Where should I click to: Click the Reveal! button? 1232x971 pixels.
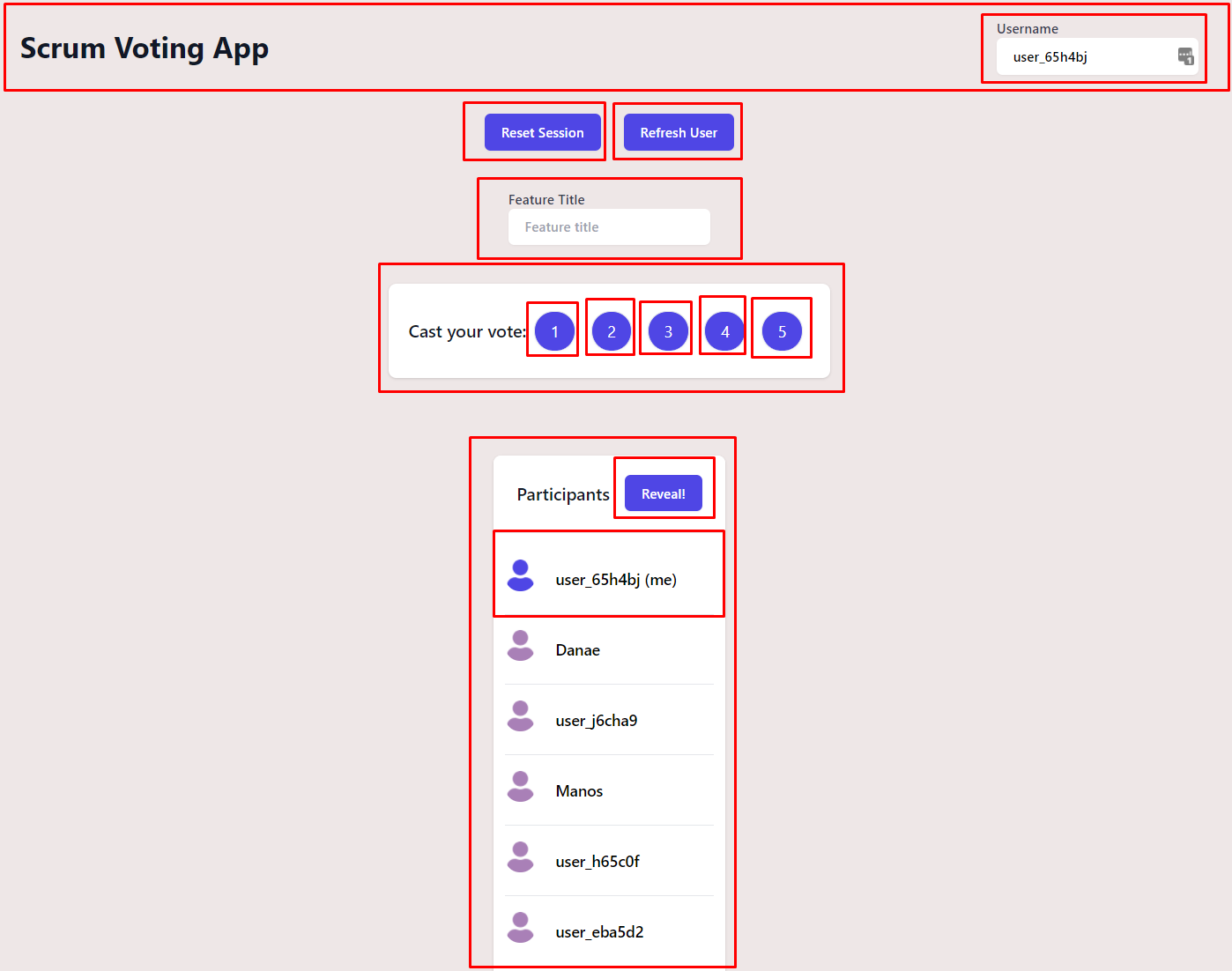(664, 493)
